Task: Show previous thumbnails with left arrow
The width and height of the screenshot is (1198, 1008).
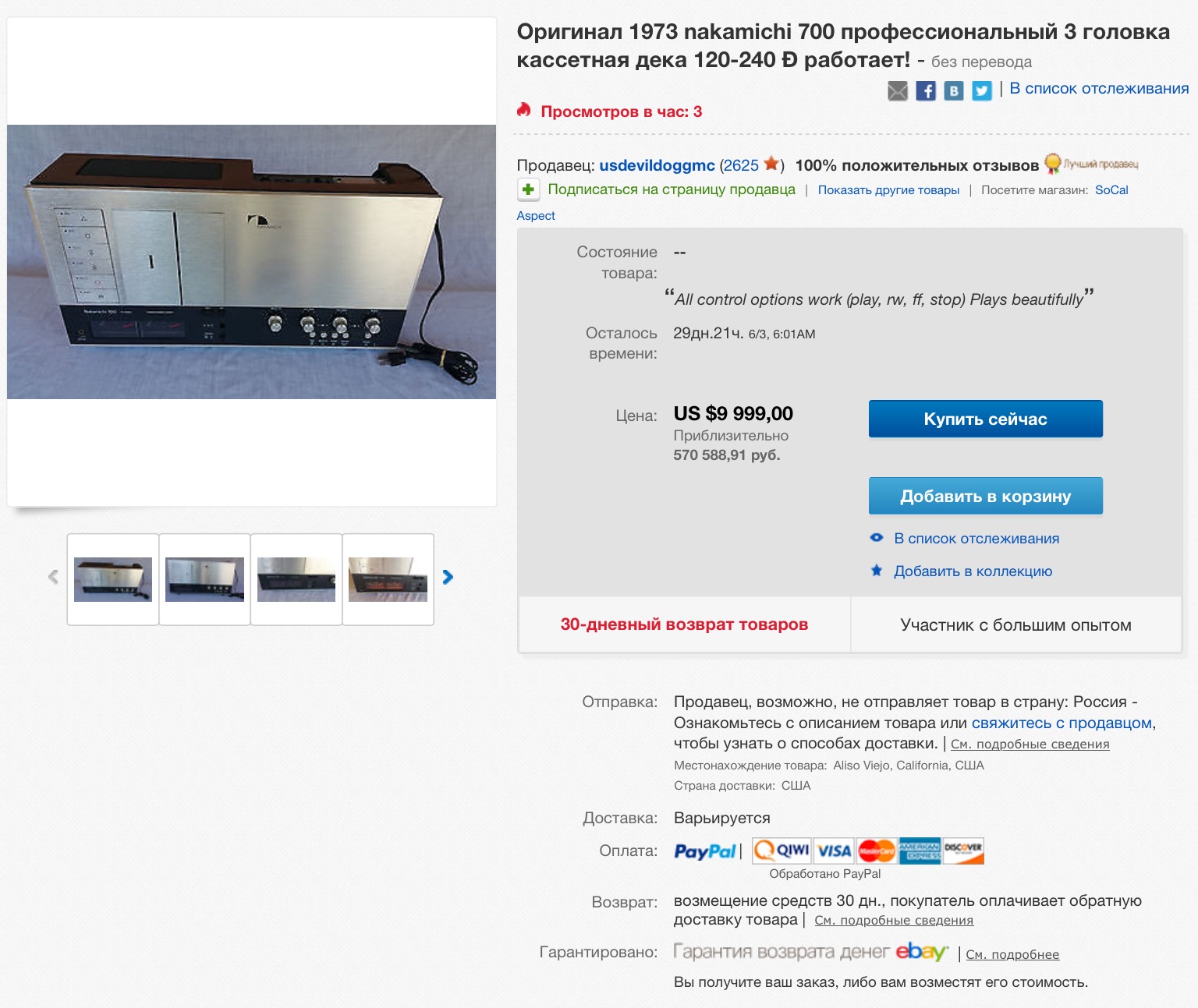Action: (x=53, y=577)
